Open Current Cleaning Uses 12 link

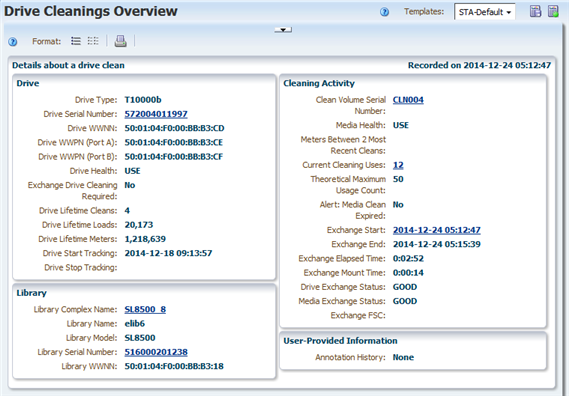tap(398, 165)
